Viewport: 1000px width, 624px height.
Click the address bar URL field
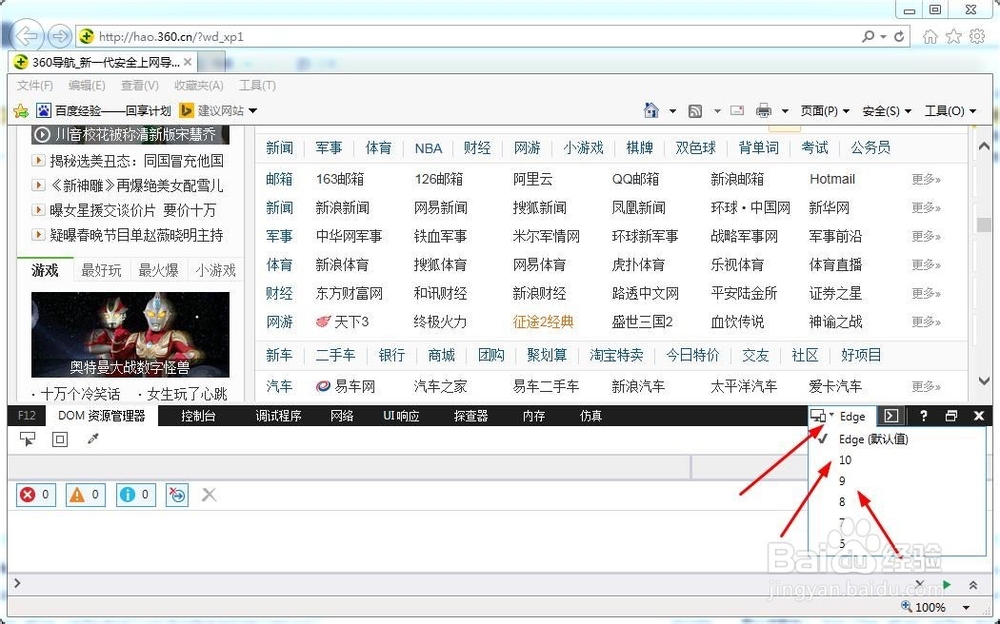click(x=469, y=36)
